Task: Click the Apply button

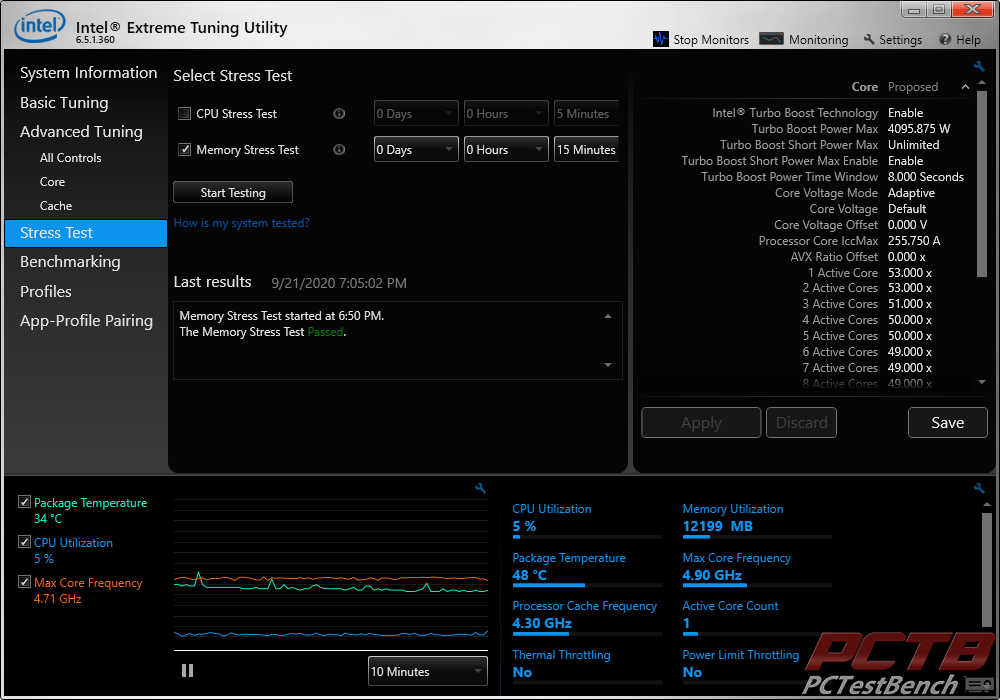Action: coord(701,423)
